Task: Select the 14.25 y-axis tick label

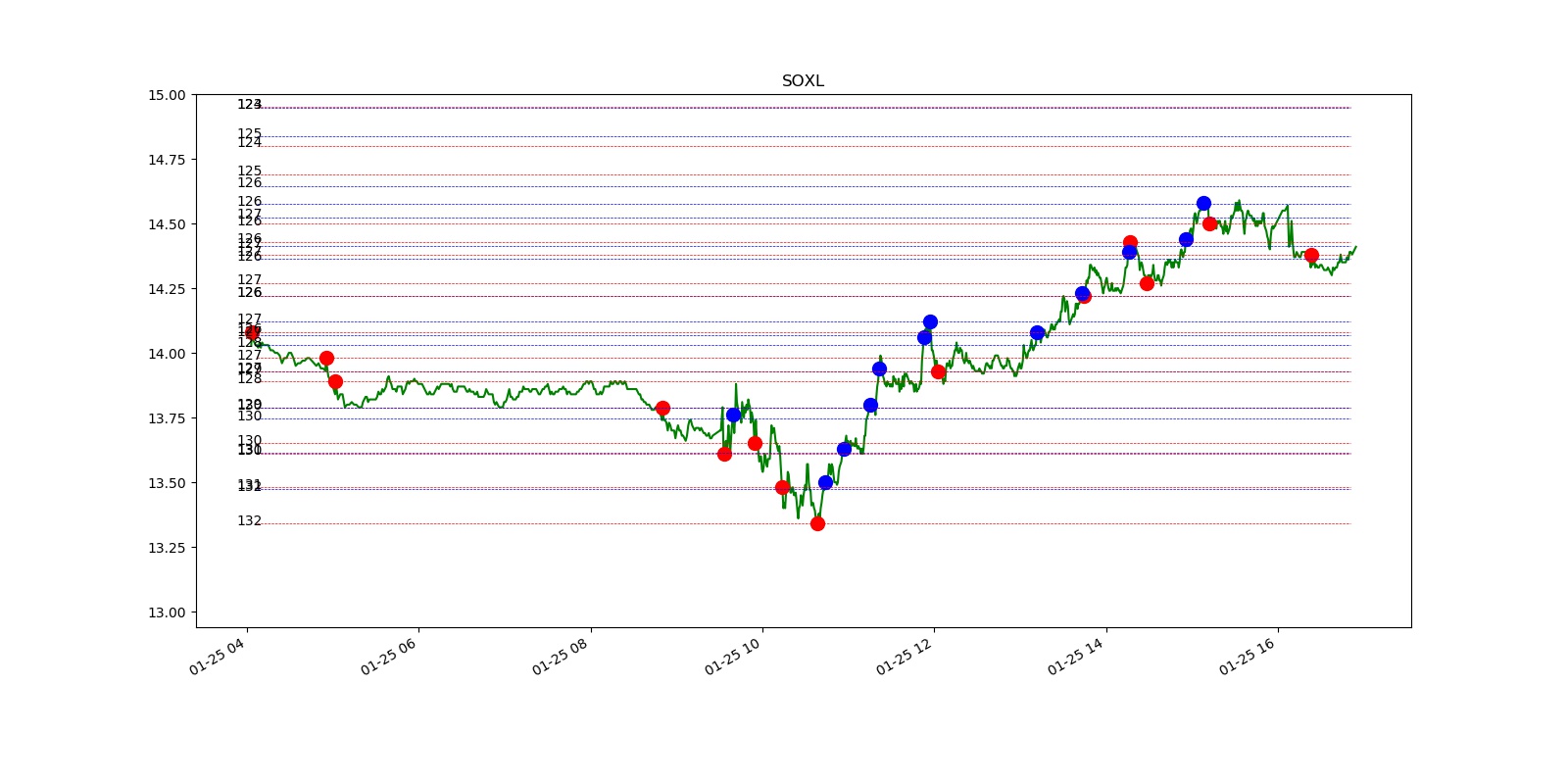Action: click(167, 289)
